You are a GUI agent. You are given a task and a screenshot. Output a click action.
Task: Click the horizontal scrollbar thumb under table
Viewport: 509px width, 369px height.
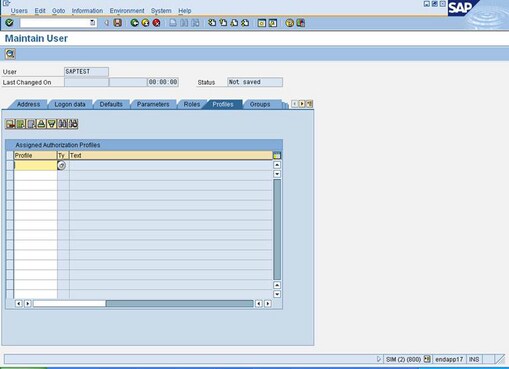point(69,303)
